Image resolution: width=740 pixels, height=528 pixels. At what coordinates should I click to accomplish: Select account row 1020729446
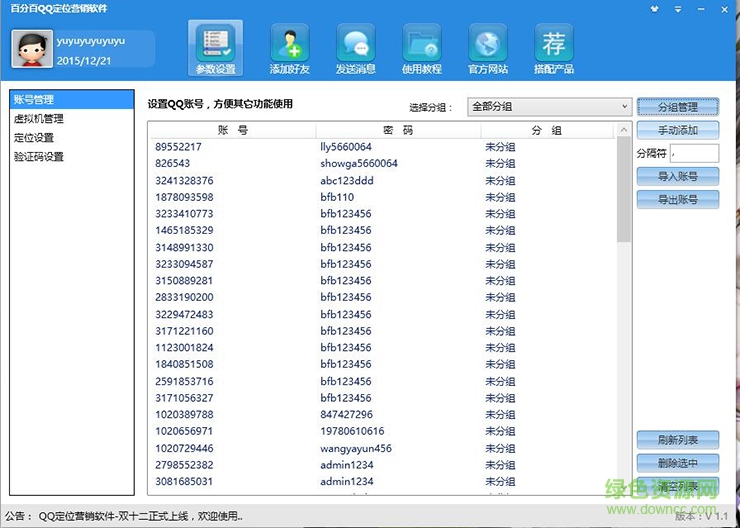click(x=383, y=448)
